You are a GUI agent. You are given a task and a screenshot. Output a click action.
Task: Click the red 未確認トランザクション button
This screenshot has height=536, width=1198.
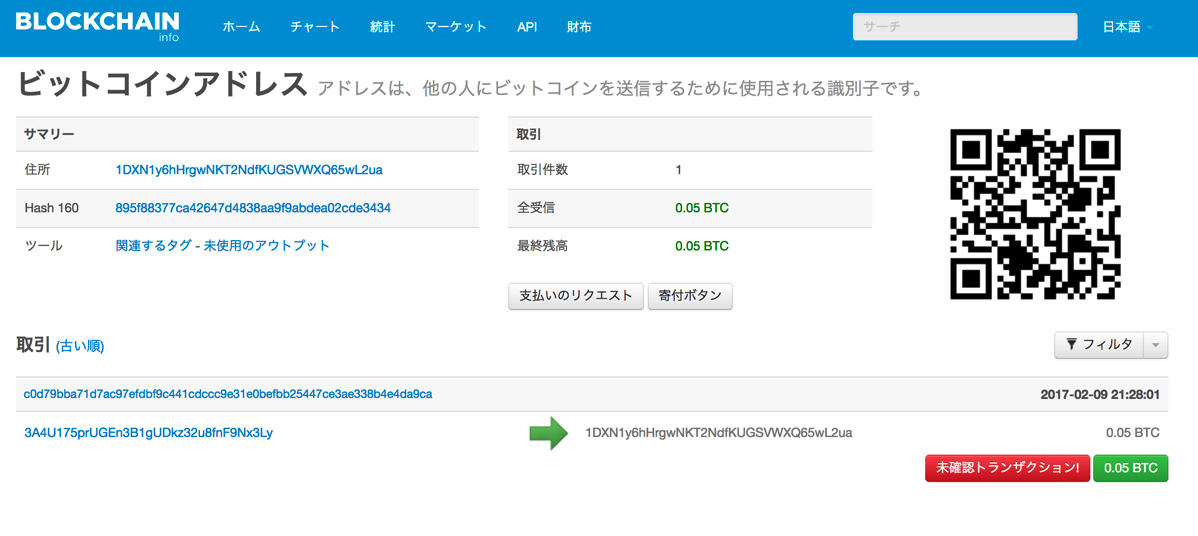(x=1006, y=468)
